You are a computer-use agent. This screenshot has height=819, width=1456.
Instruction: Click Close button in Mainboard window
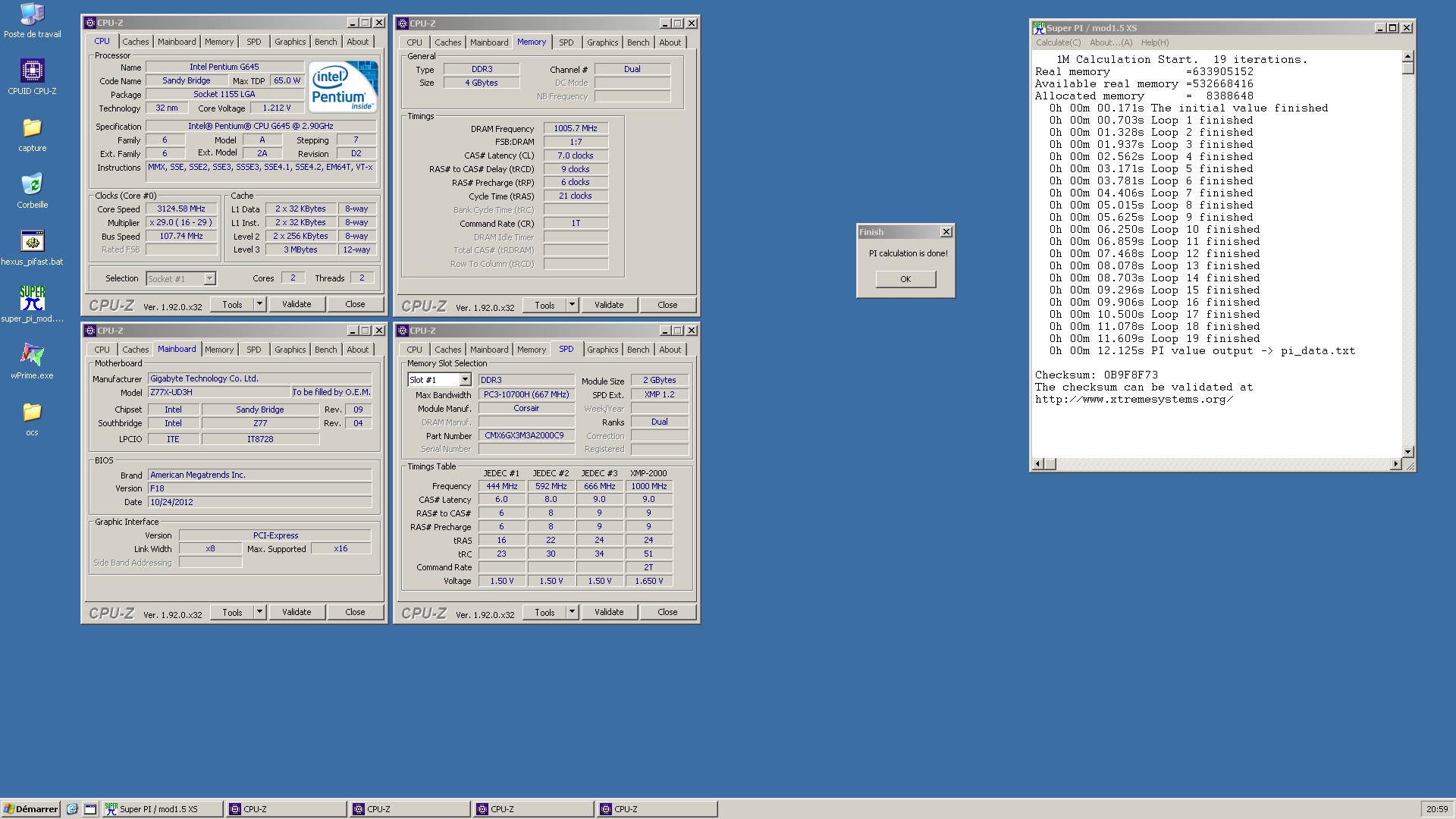pyautogui.click(x=355, y=612)
